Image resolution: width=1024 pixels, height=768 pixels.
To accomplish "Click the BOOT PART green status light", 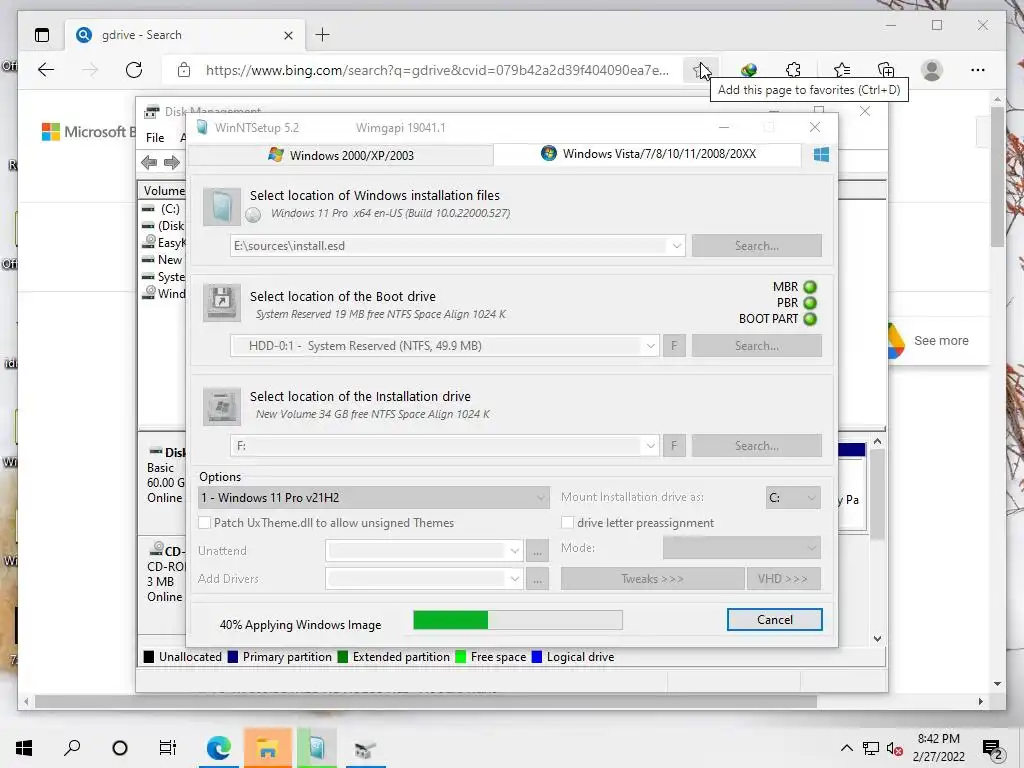I will pos(810,319).
